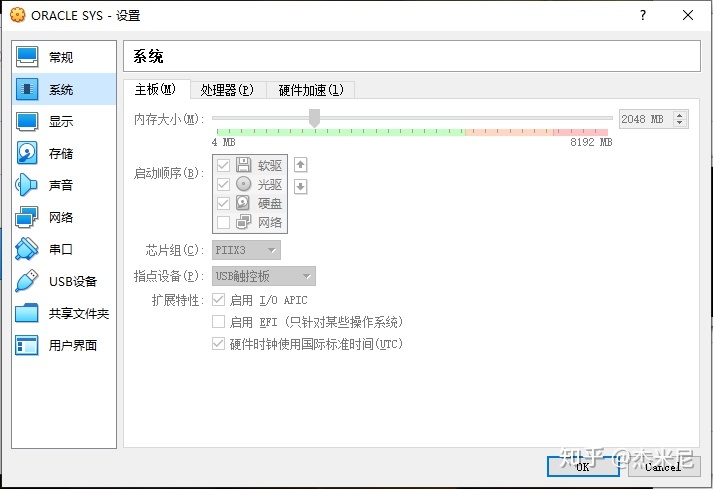713x489 pixels.
Task: Switch to the 硬件加速(L) tab
Action: [311, 90]
